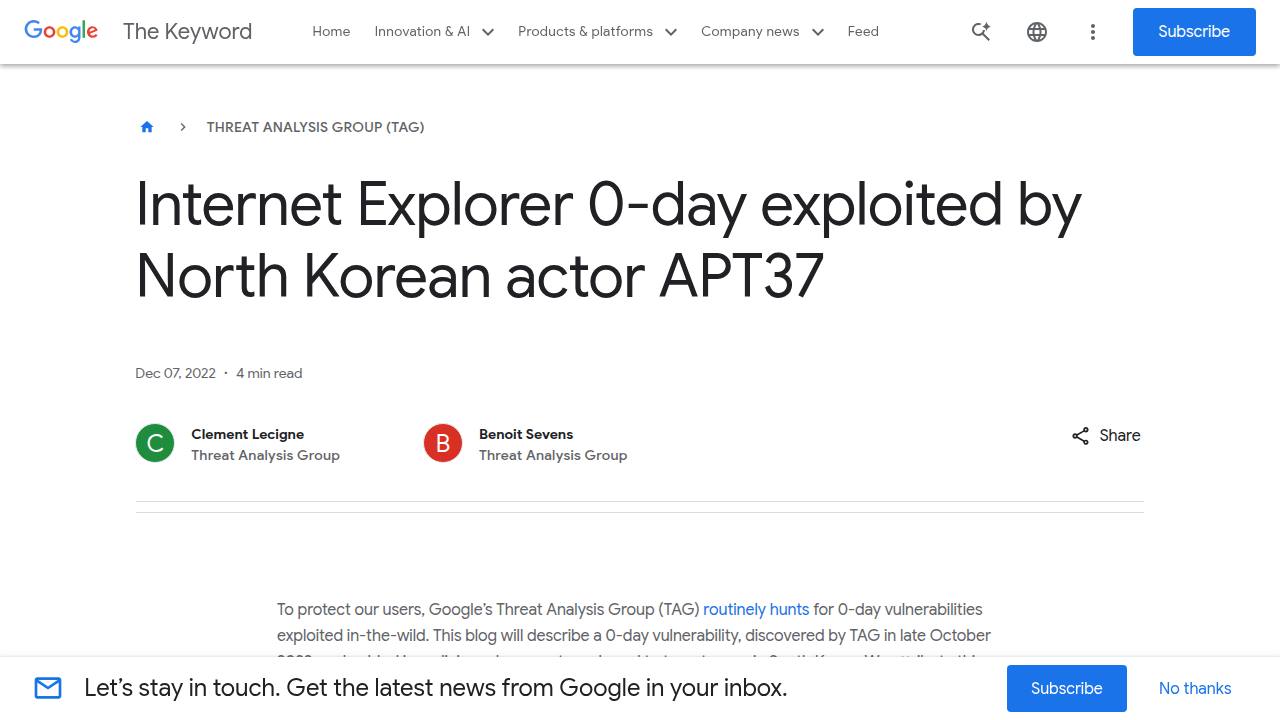1280x720 pixels.
Task: Open the Feed nav item
Action: (863, 32)
